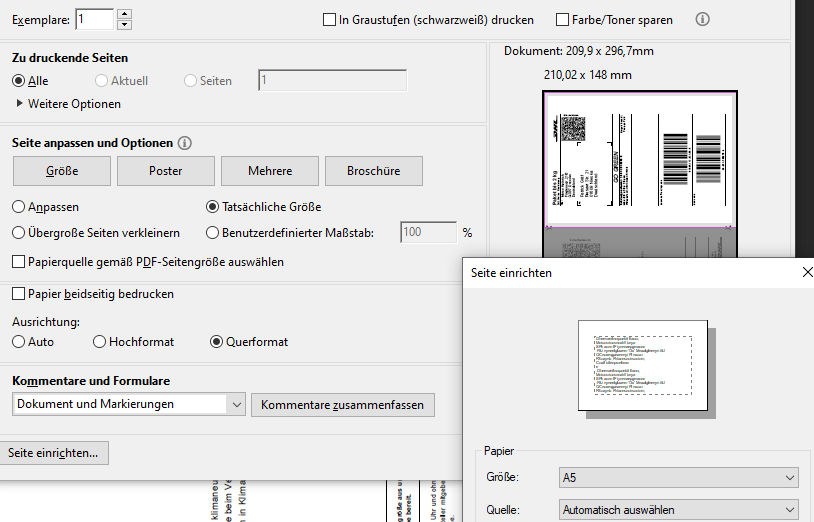The width and height of the screenshot is (814, 522).
Task: Choose the Seiten radio option
Action: pos(191,81)
